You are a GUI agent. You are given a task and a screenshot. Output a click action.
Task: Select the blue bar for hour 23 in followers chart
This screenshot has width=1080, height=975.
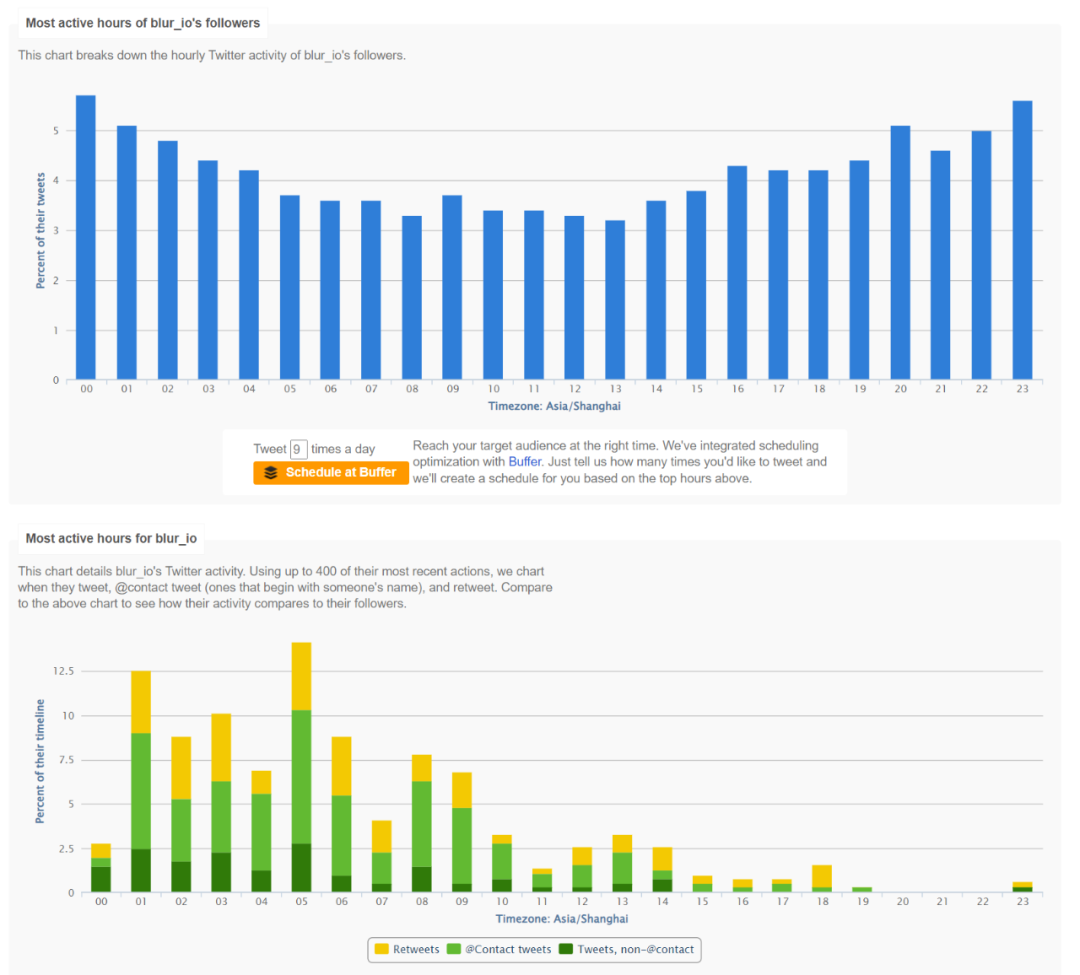tap(1022, 240)
